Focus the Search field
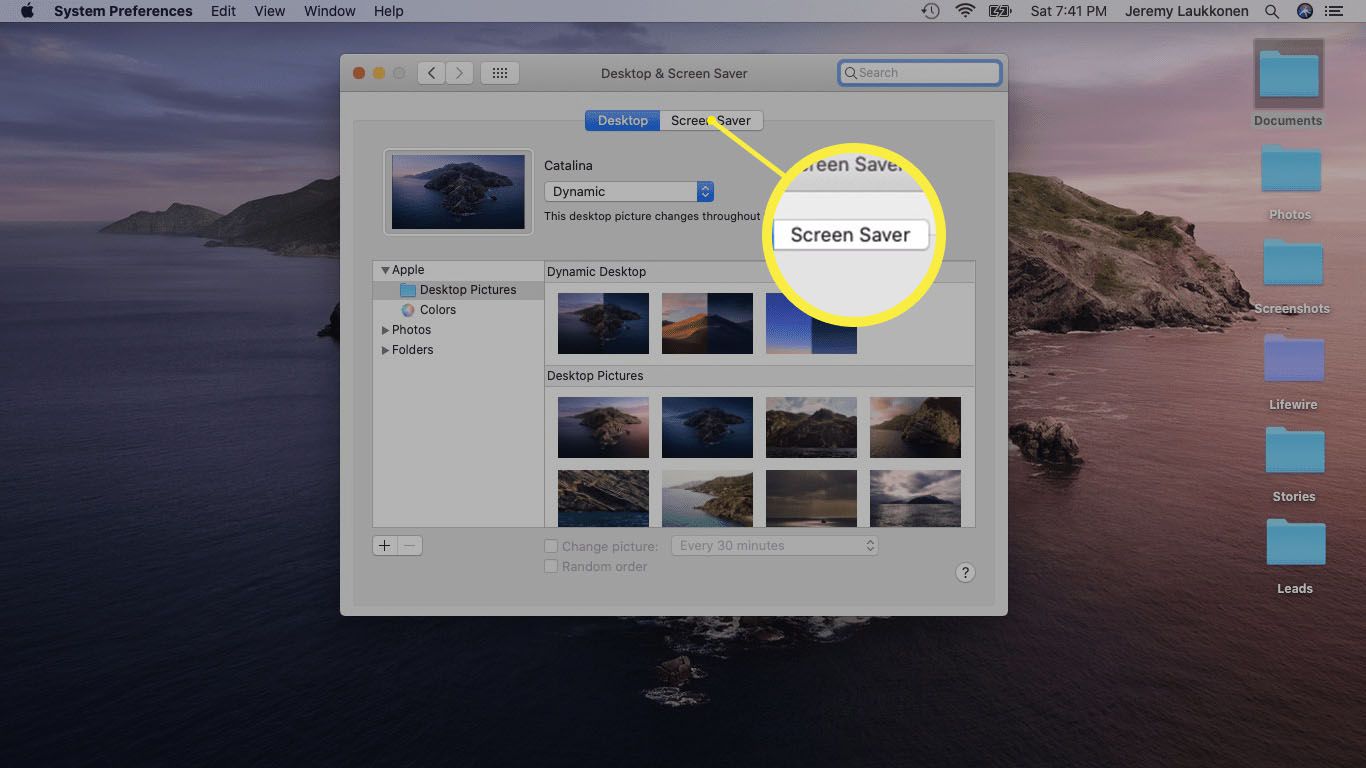 [920, 73]
